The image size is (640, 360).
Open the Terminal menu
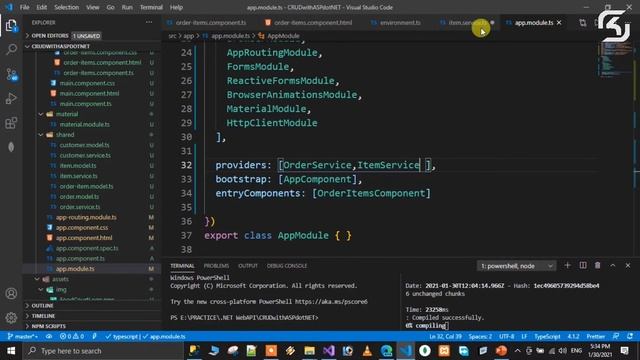coord(151,7)
